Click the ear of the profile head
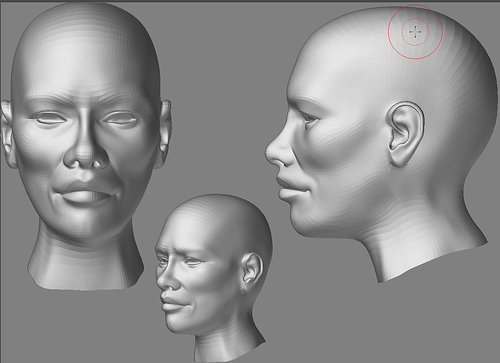Image resolution: width=500 pixels, height=363 pixels. [404, 134]
